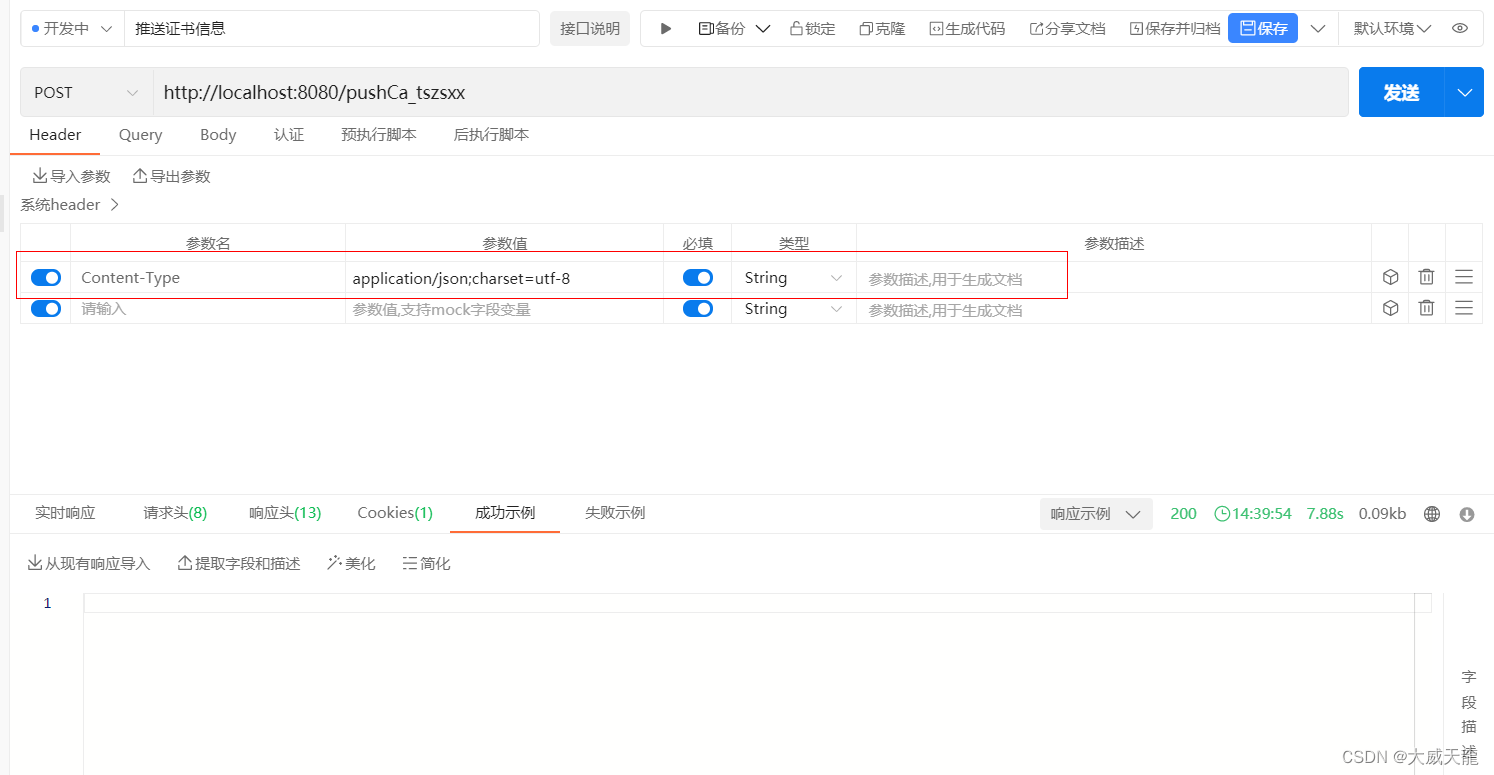Click 保存并归档 save and archive button

tap(1175, 29)
